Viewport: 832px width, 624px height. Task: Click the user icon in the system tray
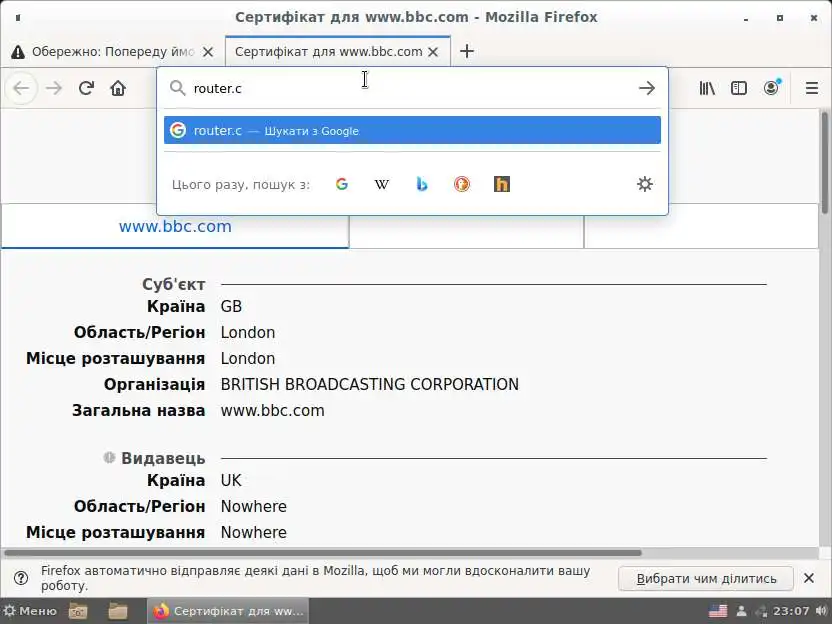pyautogui.click(x=741, y=611)
